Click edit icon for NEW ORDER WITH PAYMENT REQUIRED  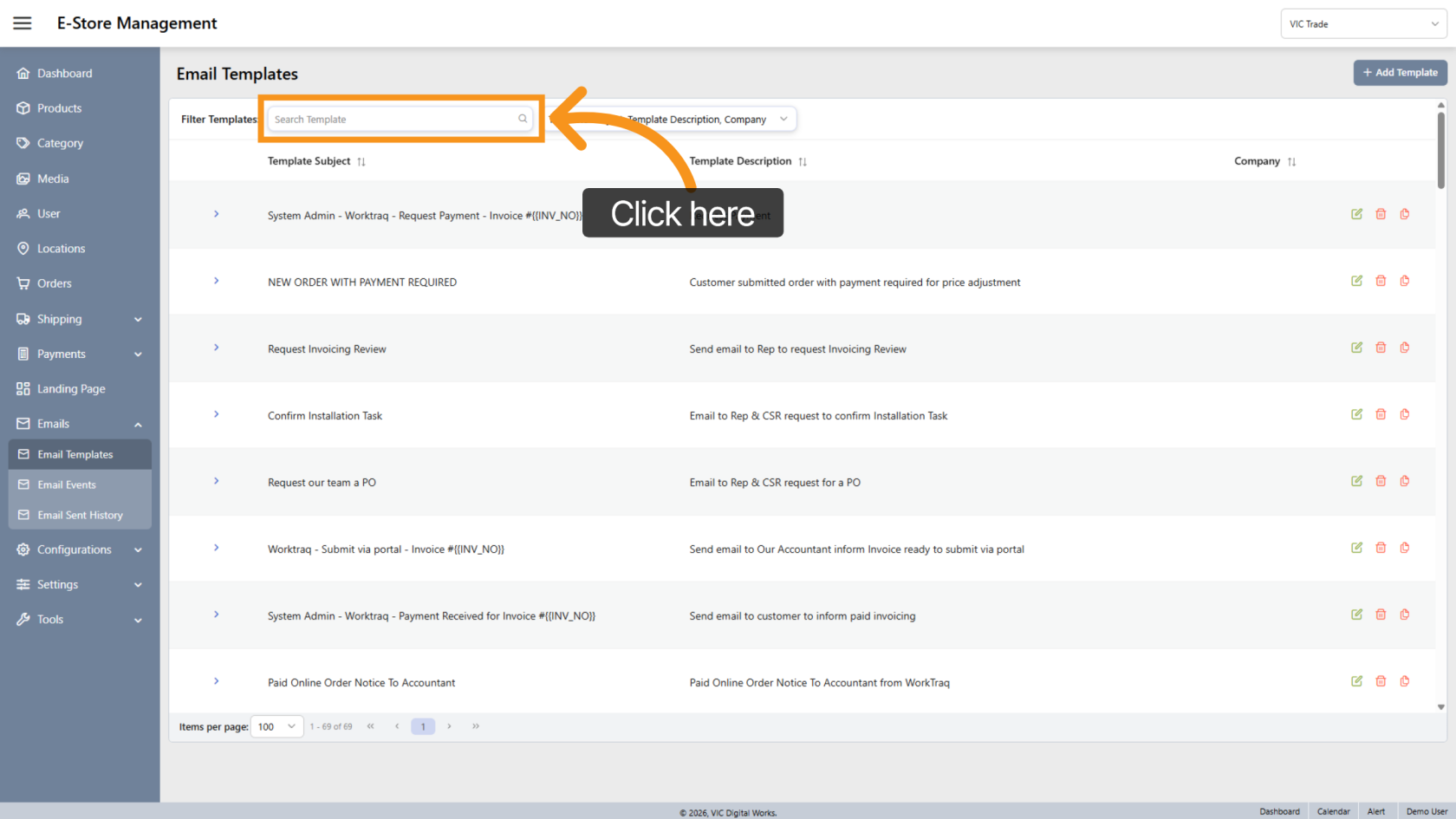[x=1356, y=281]
